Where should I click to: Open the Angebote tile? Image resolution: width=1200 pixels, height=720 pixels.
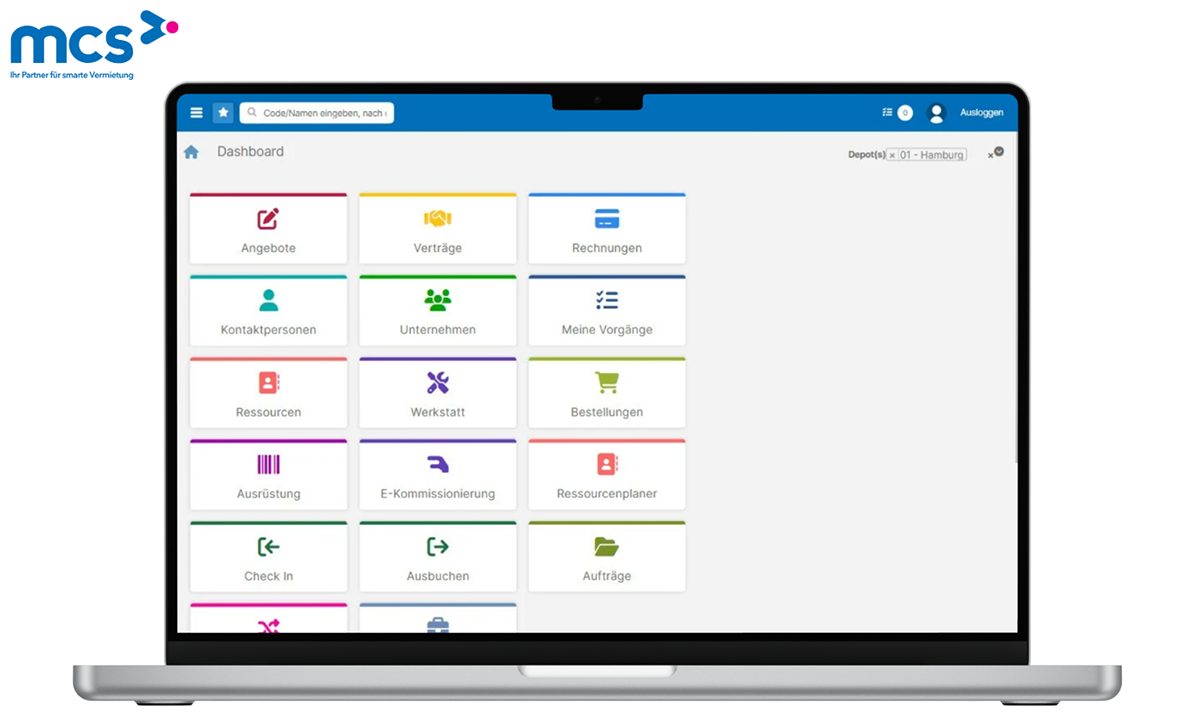tap(268, 229)
